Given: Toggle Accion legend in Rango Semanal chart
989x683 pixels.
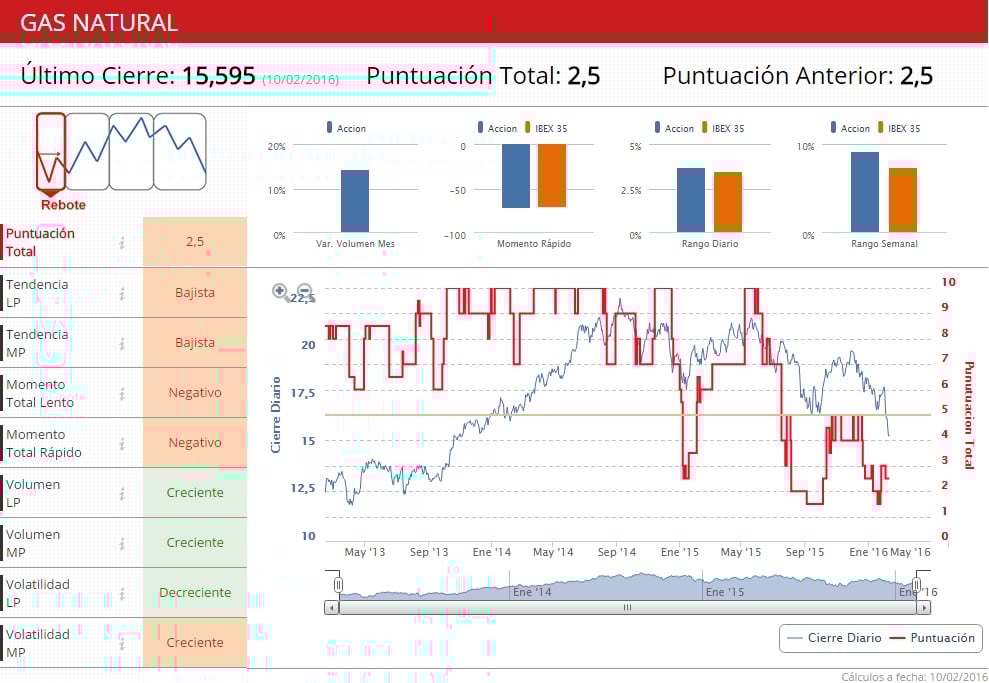Looking at the screenshot, I should tap(850, 128).
